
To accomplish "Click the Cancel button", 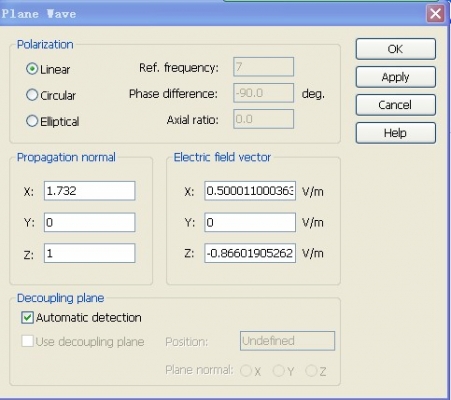I will pyautogui.click(x=396, y=105).
